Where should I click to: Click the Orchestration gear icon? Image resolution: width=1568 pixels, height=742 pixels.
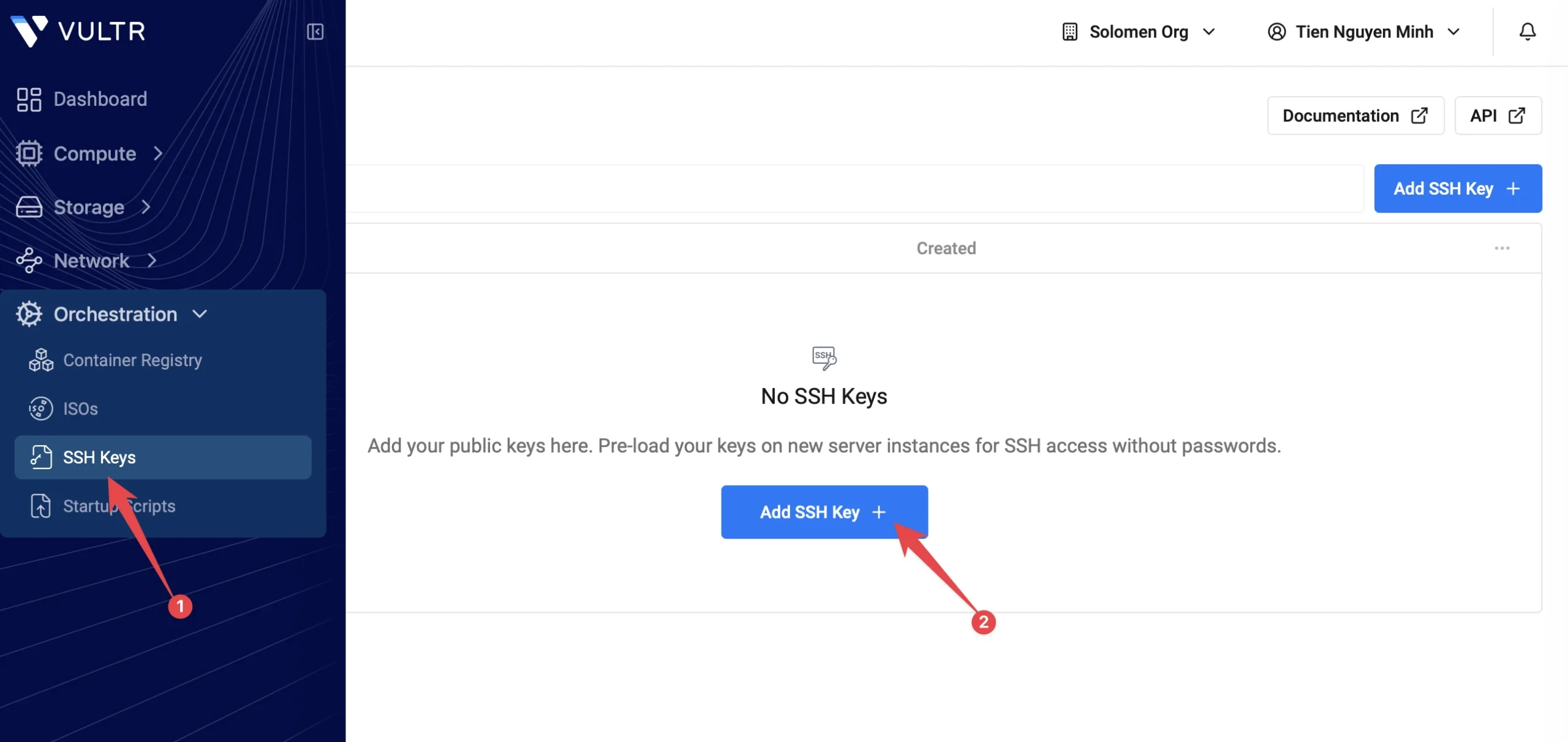click(x=29, y=314)
